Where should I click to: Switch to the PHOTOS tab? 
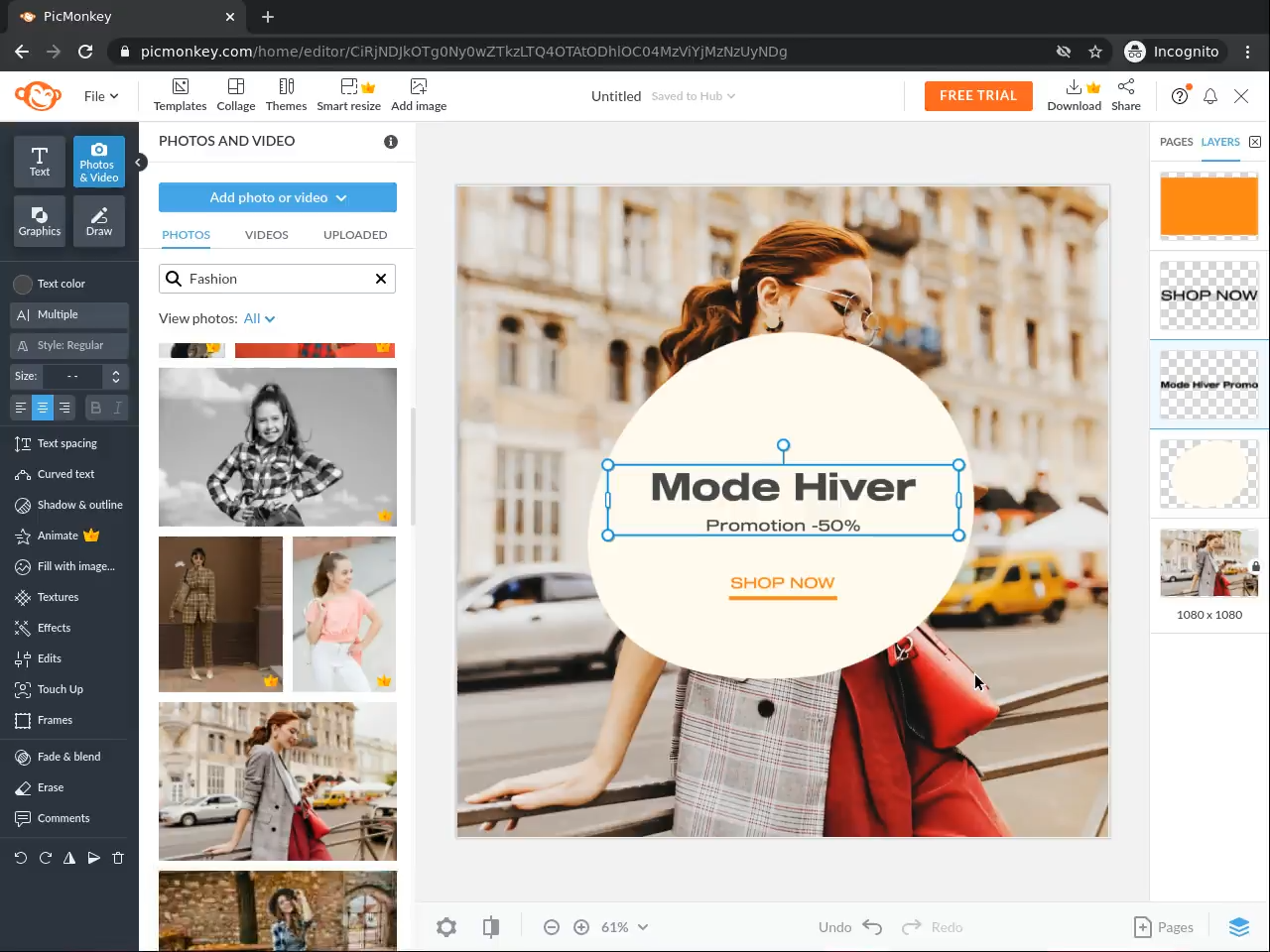(x=187, y=235)
